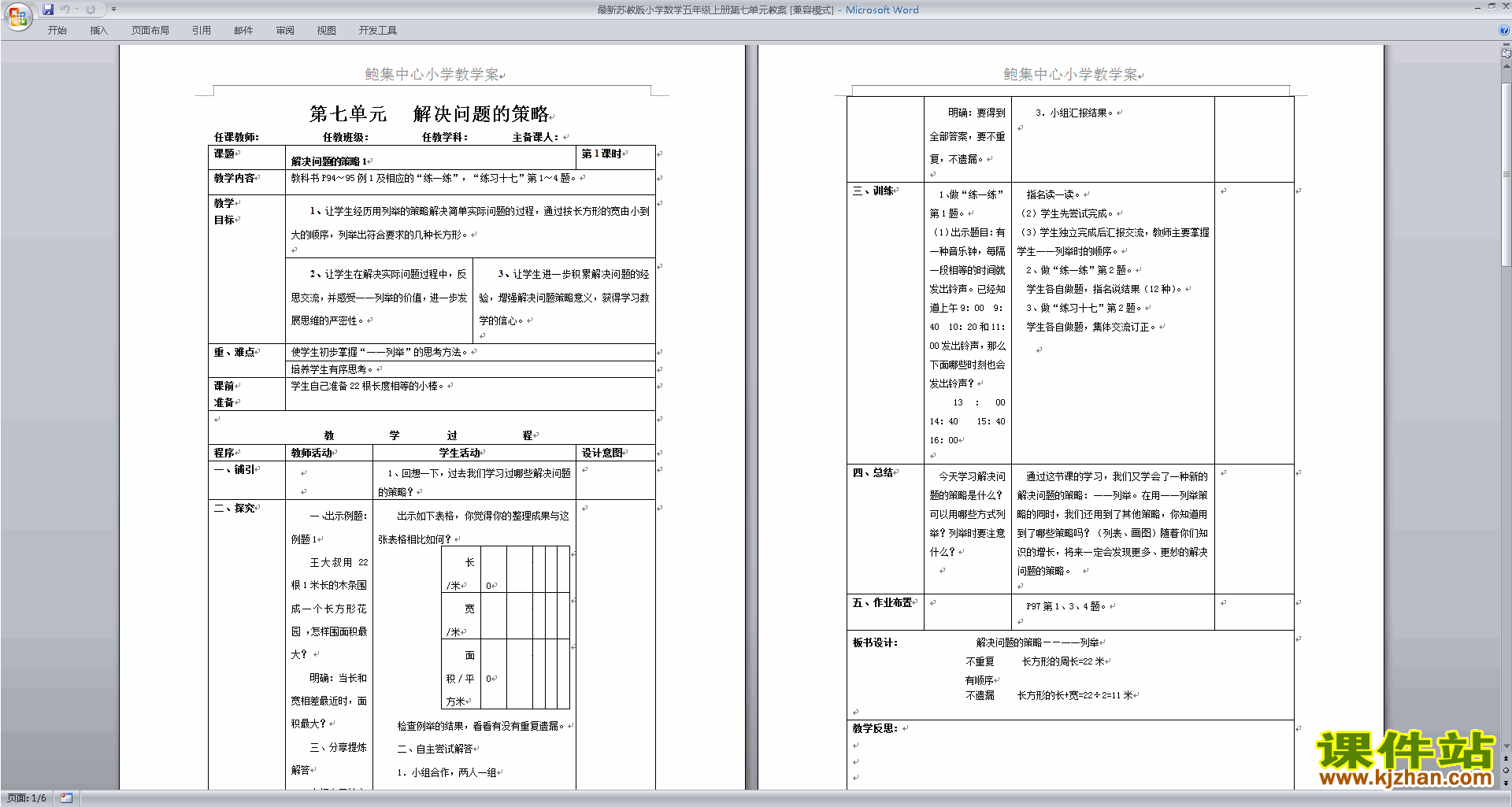The width and height of the screenshot is (1512, 807).
Task: Open the undo history dropdown arrow
Action: click(76, 9)
